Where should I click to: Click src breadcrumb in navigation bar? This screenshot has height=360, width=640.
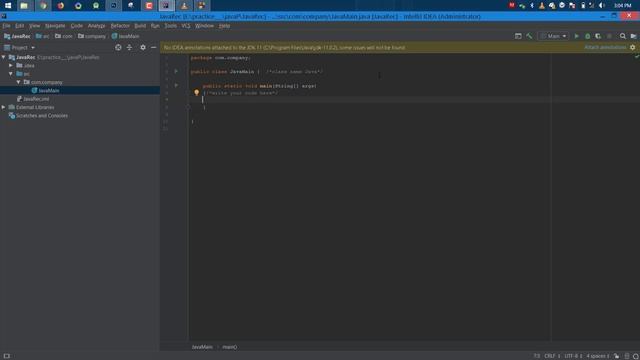(x=42, y=36)
